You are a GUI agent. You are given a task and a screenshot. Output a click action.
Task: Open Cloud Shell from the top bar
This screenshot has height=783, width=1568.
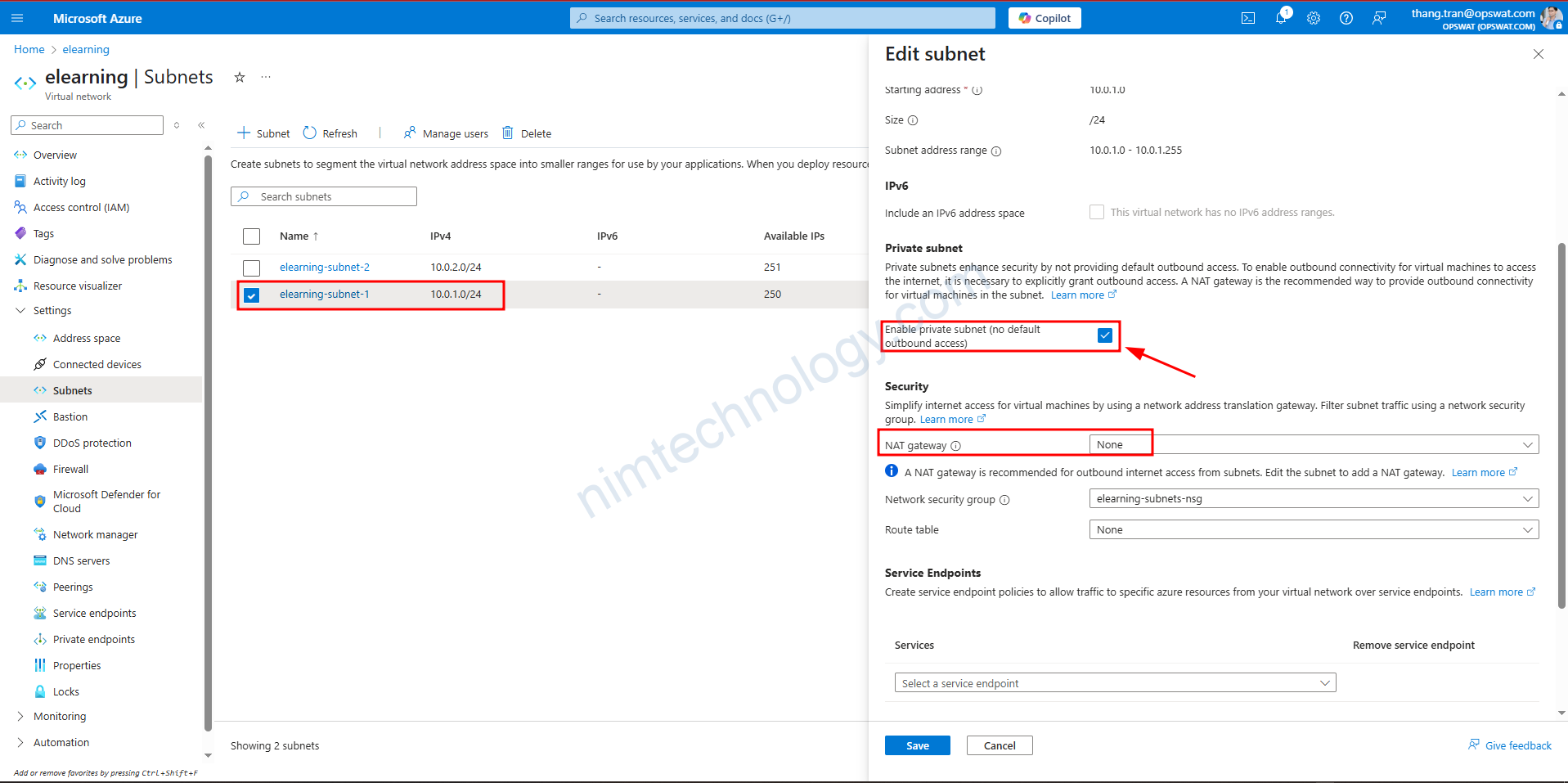pos(1248,18)
